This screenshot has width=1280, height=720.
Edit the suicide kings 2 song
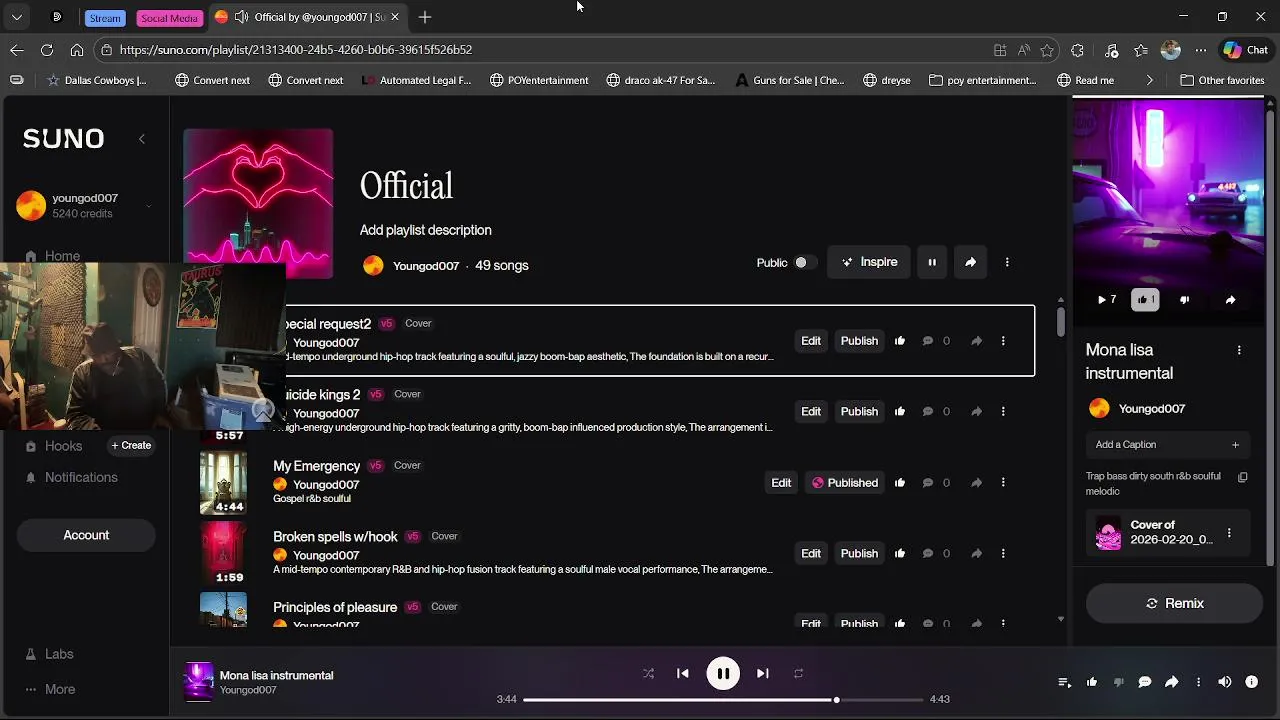[x=811, y=412]
